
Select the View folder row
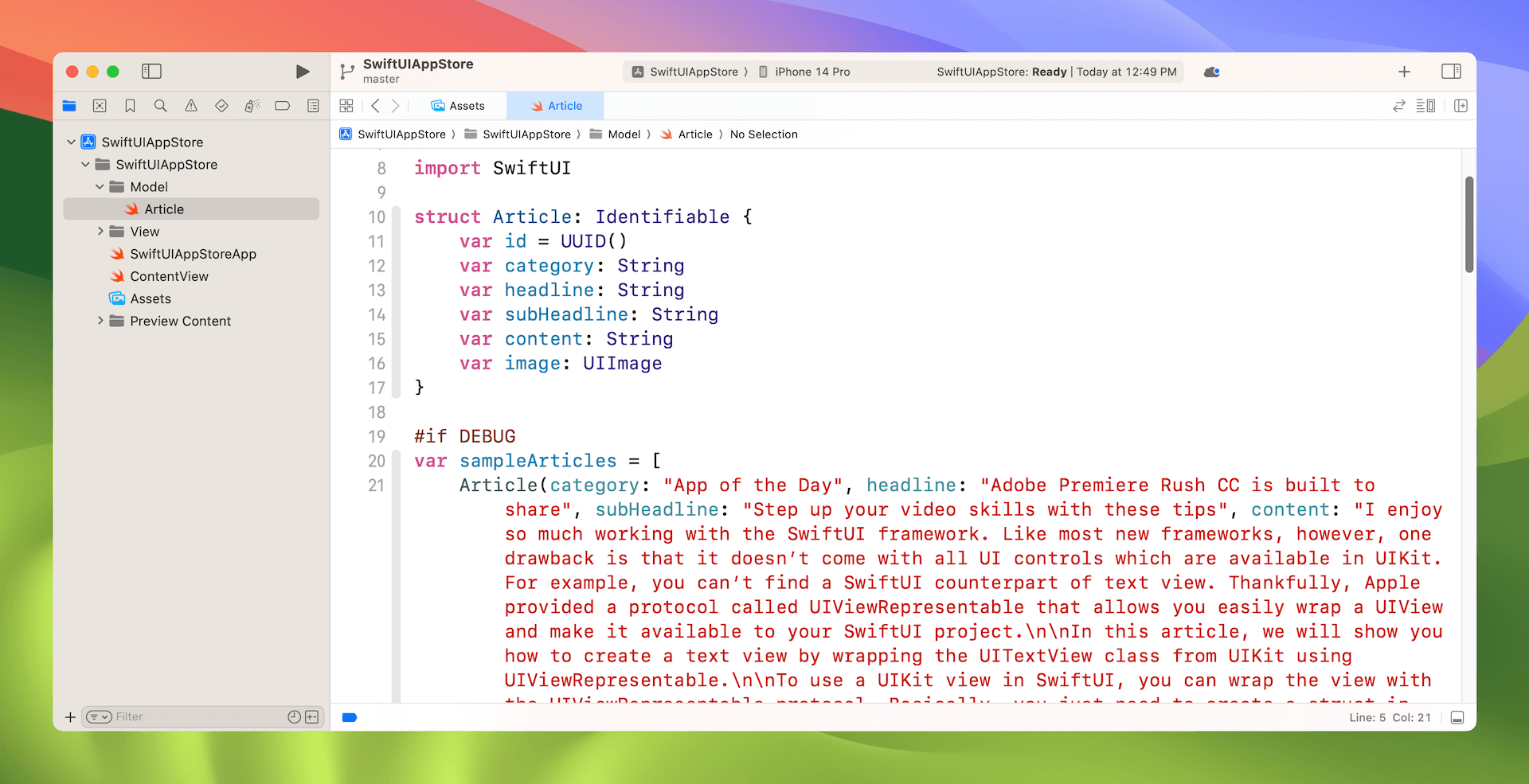191,231
